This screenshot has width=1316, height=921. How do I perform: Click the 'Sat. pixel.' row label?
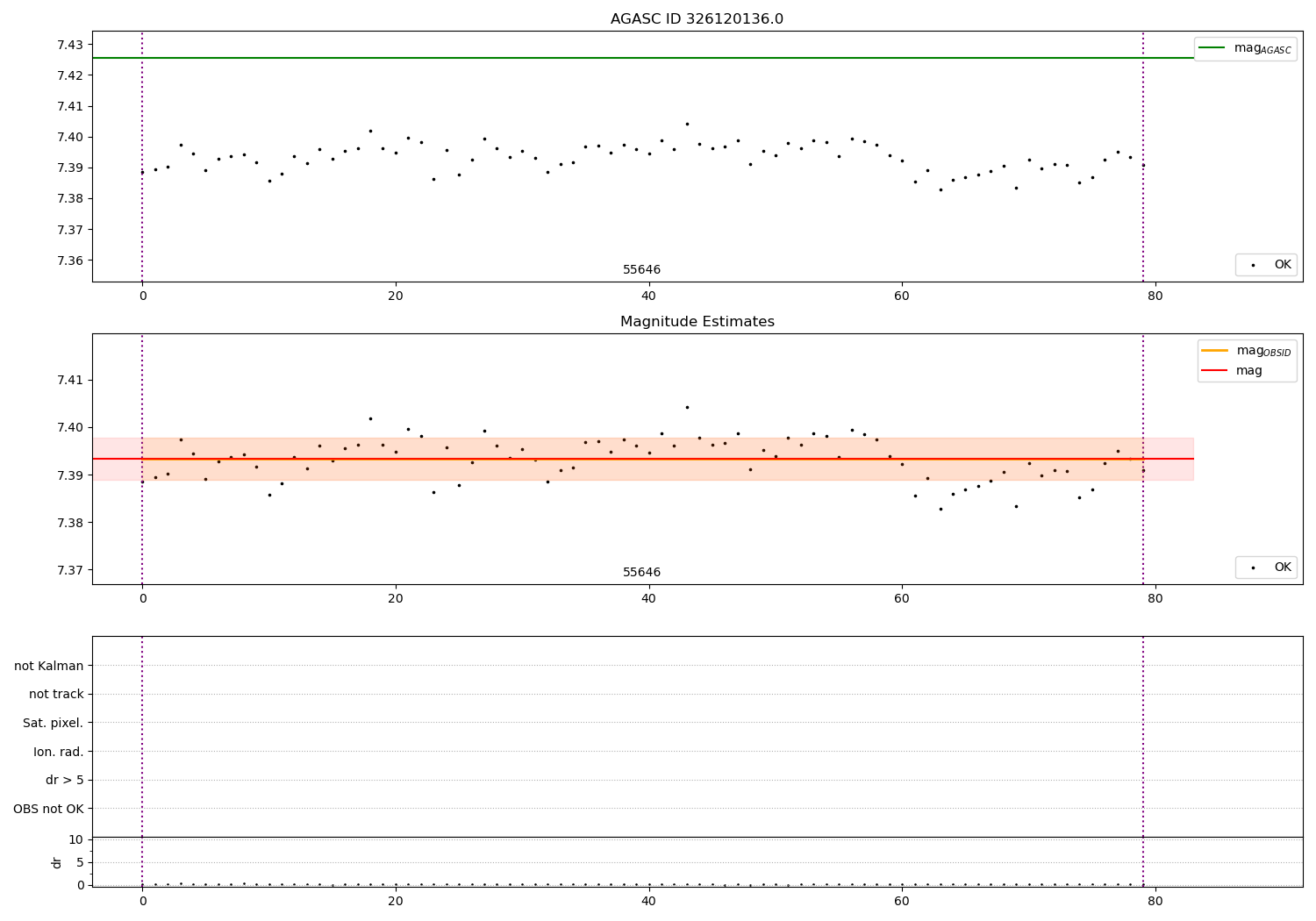click(54, 723)
